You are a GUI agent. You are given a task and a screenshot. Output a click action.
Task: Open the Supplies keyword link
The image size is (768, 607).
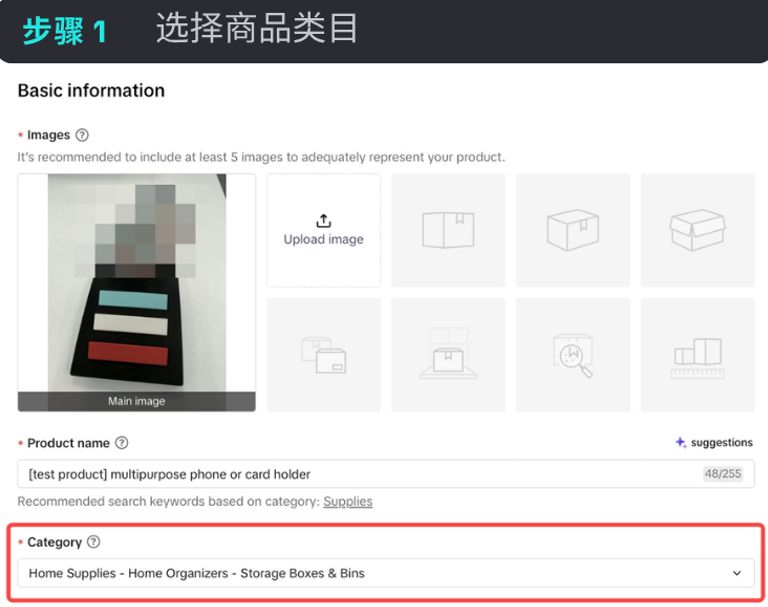click(348, 502)
